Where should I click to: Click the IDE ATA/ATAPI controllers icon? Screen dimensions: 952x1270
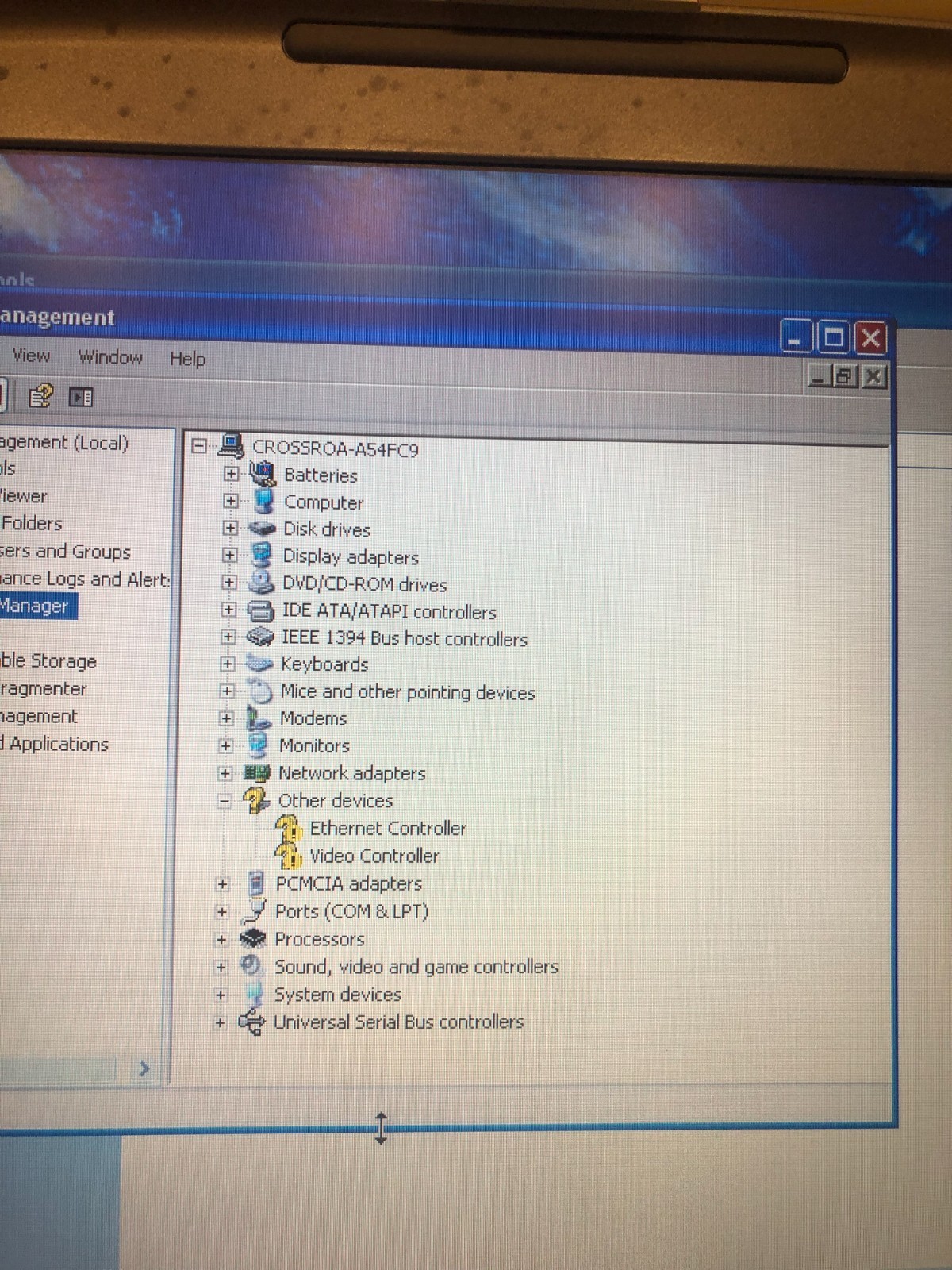click(260, 610)
